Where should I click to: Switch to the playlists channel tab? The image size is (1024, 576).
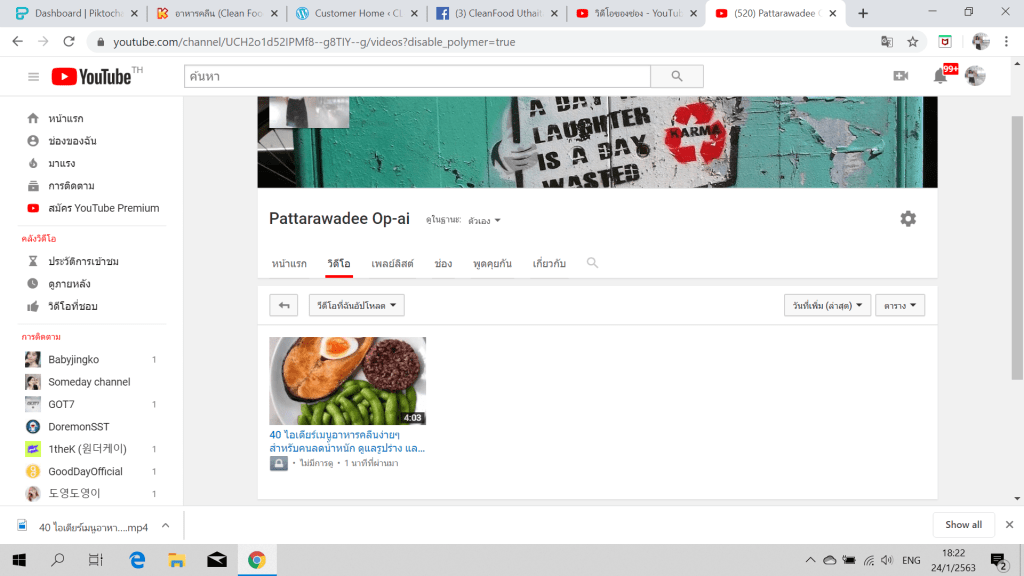click(392, 263)
